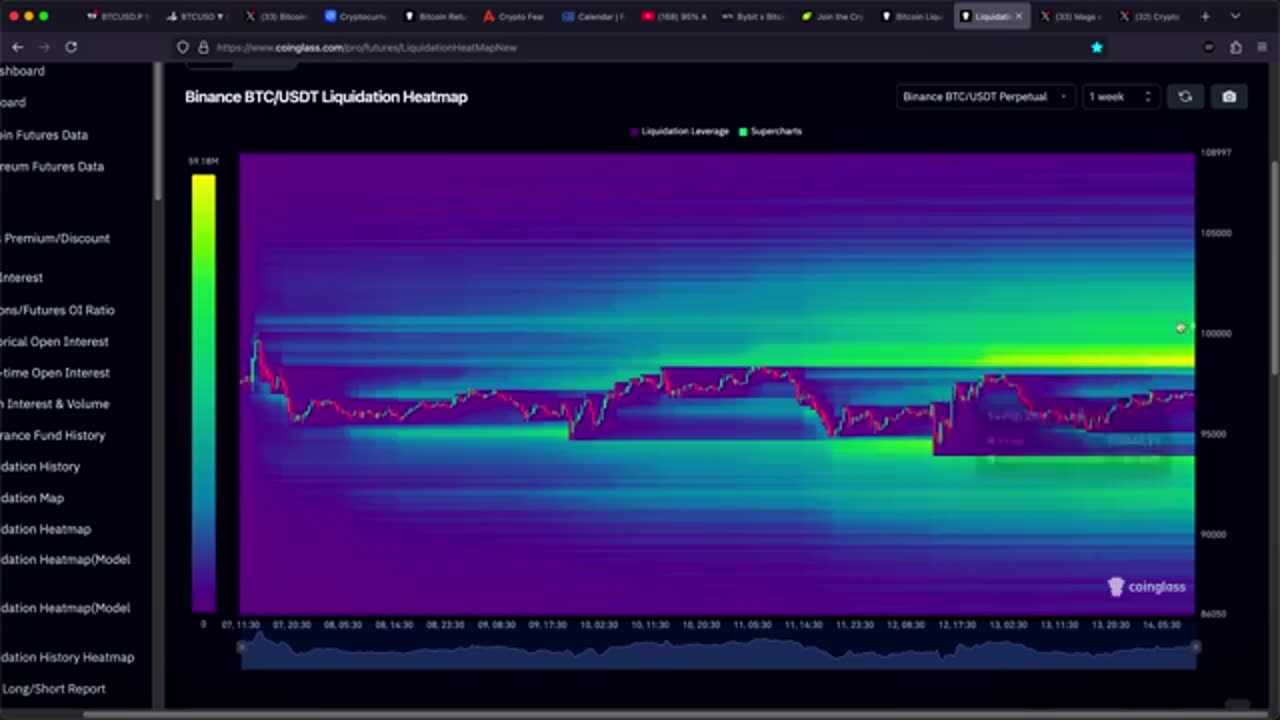Switch to the (168) YouTube browser tab
The height and width of the screenshot is (720, 1280).
(674, 16)
